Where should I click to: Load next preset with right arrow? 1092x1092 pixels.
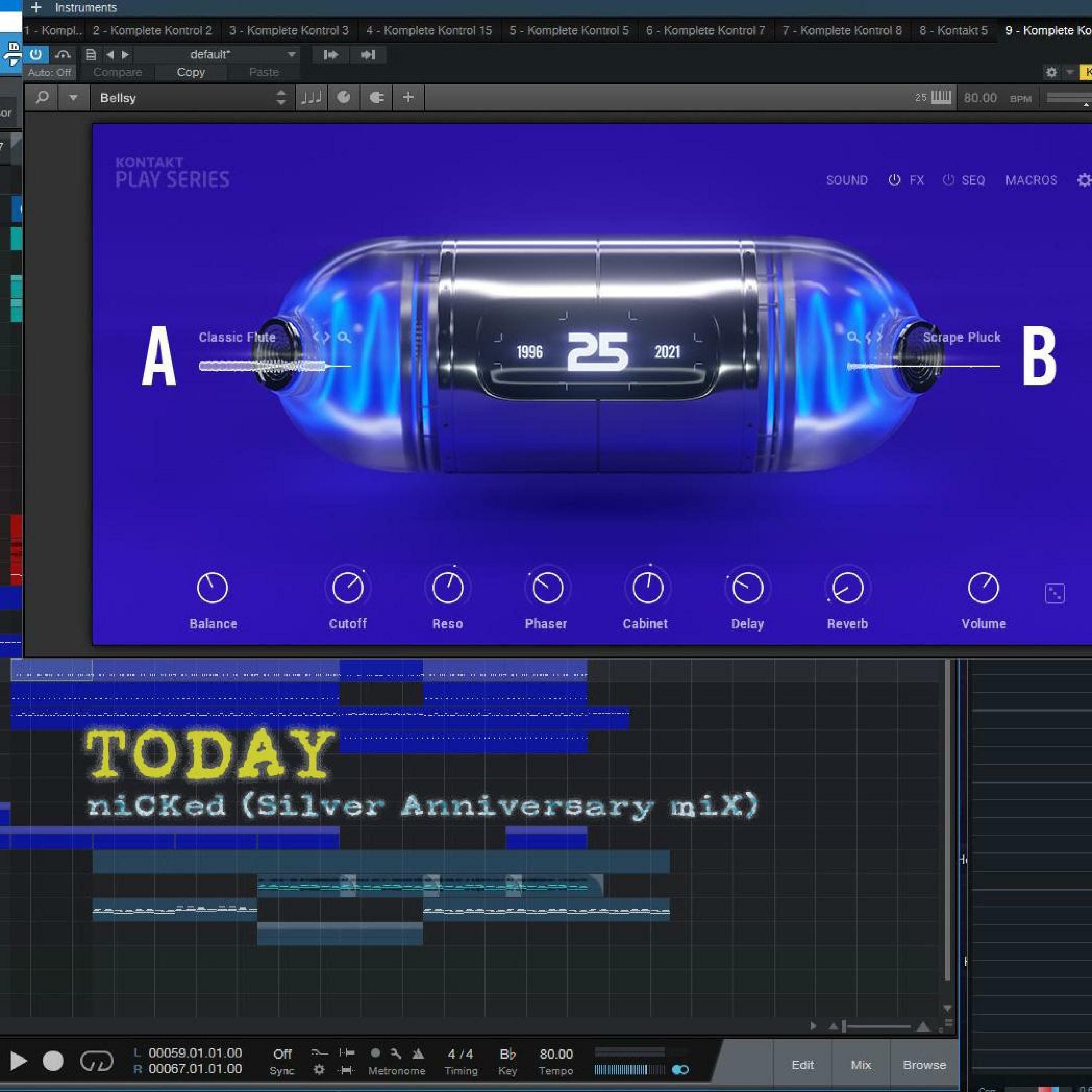126,55
